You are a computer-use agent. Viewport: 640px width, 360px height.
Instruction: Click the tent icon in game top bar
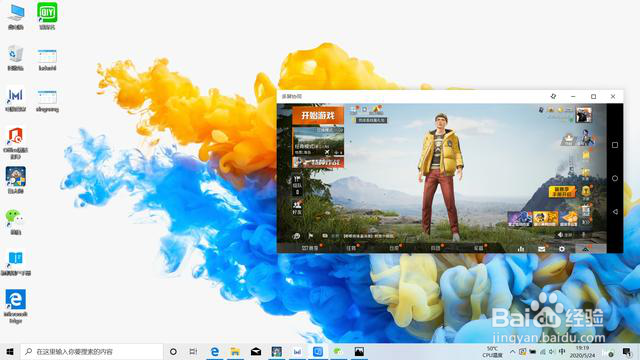click(x=376, y=110)
